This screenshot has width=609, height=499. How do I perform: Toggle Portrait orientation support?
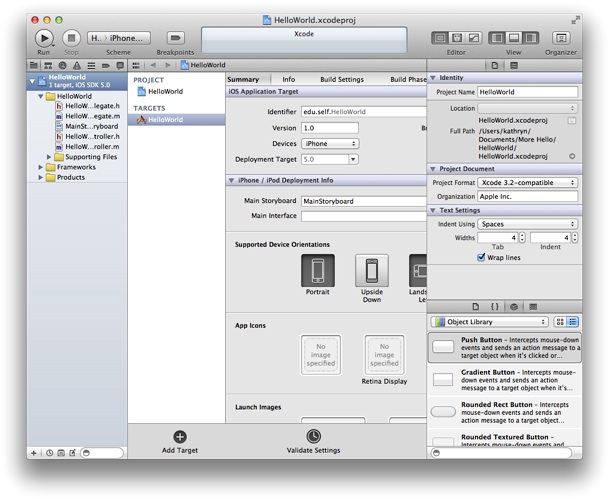click(x=317, y=271)
